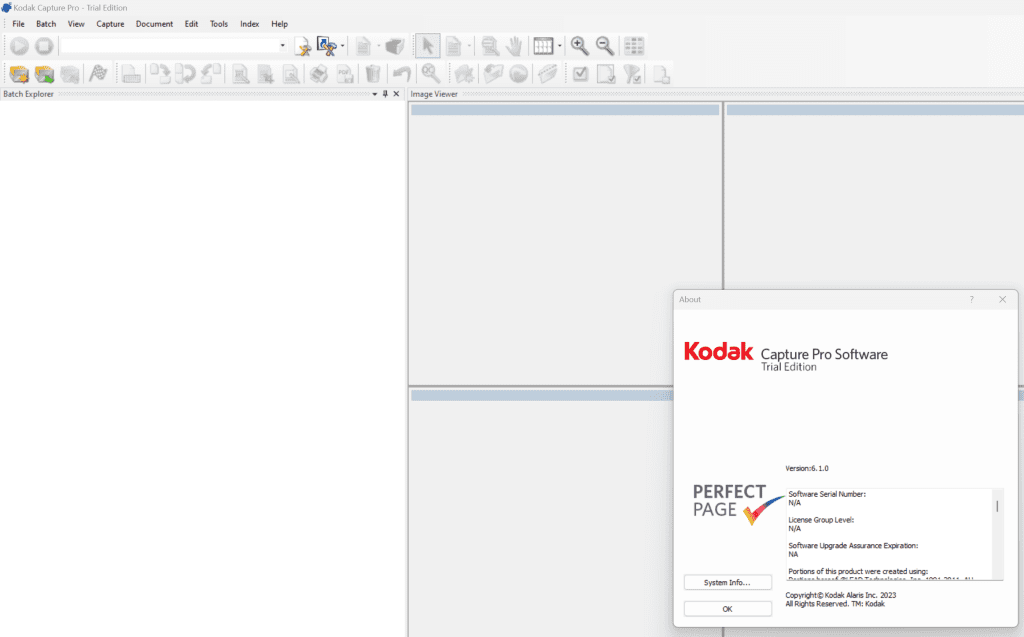Click OK in the About dialog

click(x=728, y=609)
